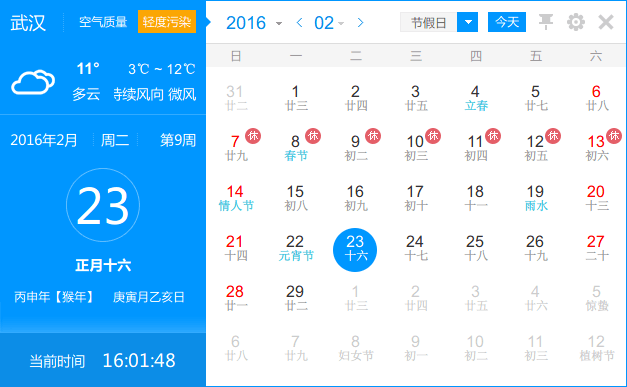Select February 9 初二
The height and width of the screenshot is (387, 627).
(x=355, y=148)
